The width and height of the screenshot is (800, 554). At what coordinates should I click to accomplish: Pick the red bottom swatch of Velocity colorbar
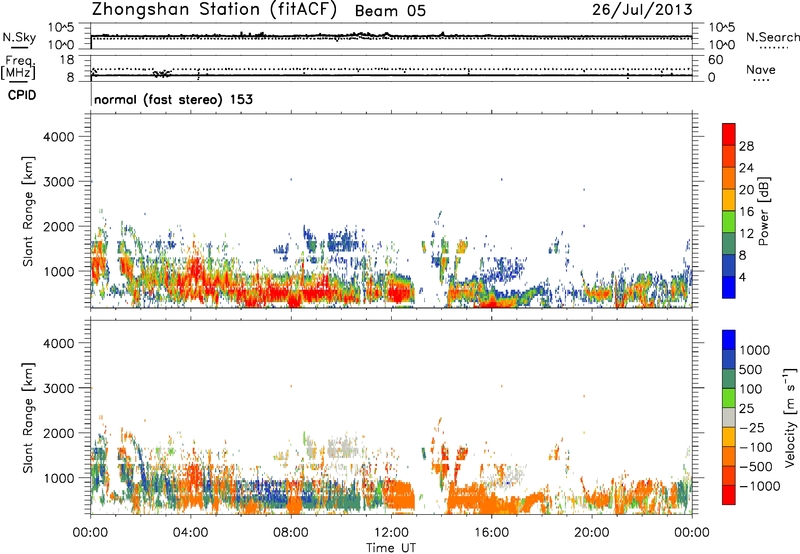729,495
